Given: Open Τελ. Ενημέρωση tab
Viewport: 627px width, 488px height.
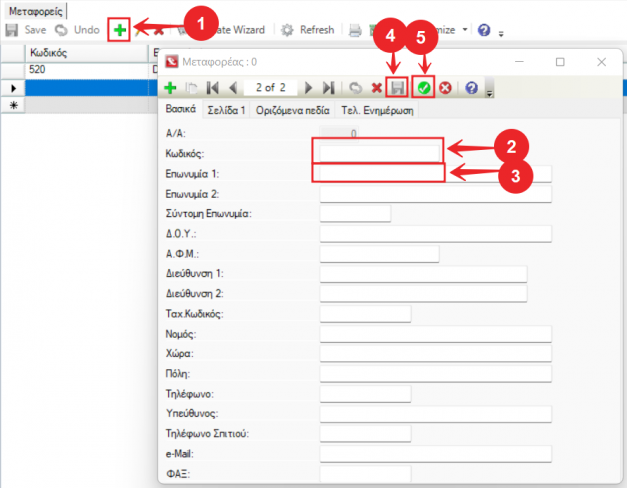Looking at the screenshot, I should (x=377, y=110).
